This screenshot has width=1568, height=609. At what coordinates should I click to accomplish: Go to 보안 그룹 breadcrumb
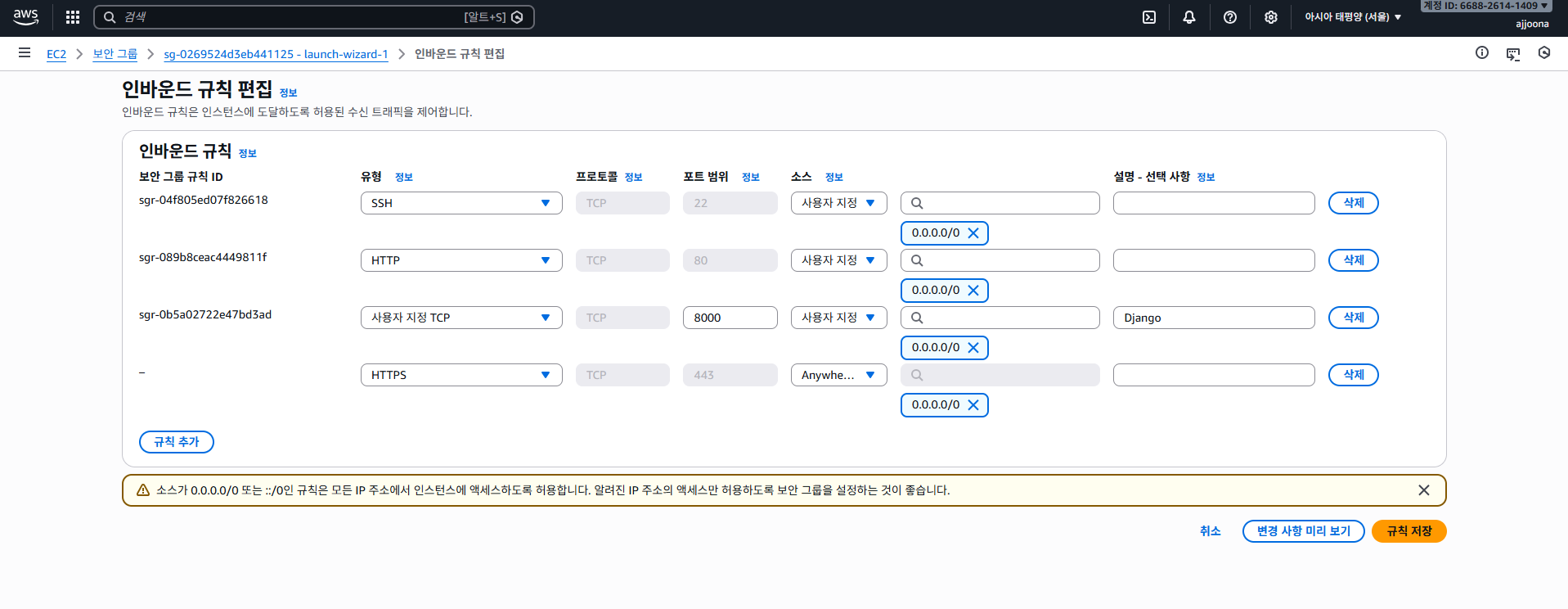(x=115, y=54)
